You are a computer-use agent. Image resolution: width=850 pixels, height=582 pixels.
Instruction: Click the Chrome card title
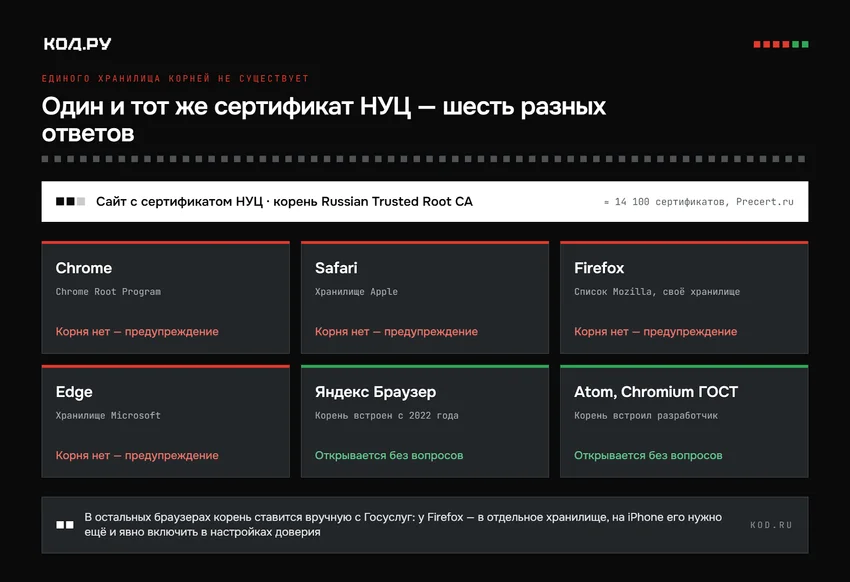pyautogui.click(x=83, y=268)
